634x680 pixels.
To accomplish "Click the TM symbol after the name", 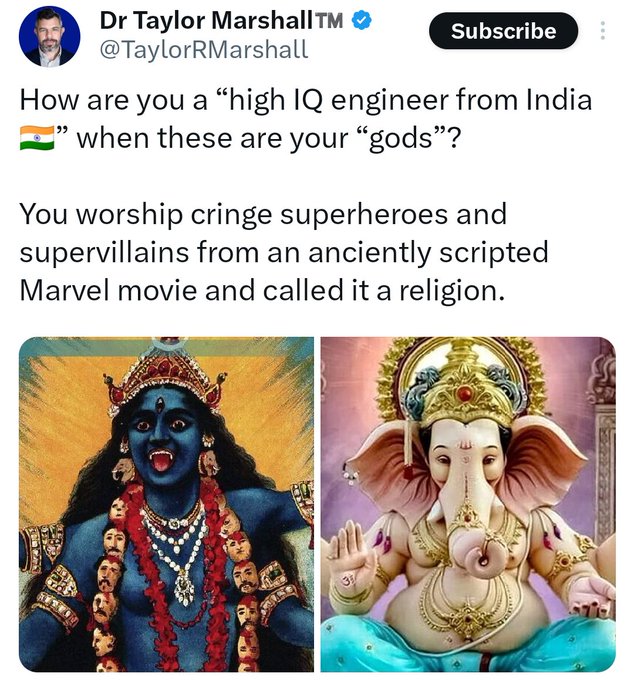I will (x=329, y=21).
